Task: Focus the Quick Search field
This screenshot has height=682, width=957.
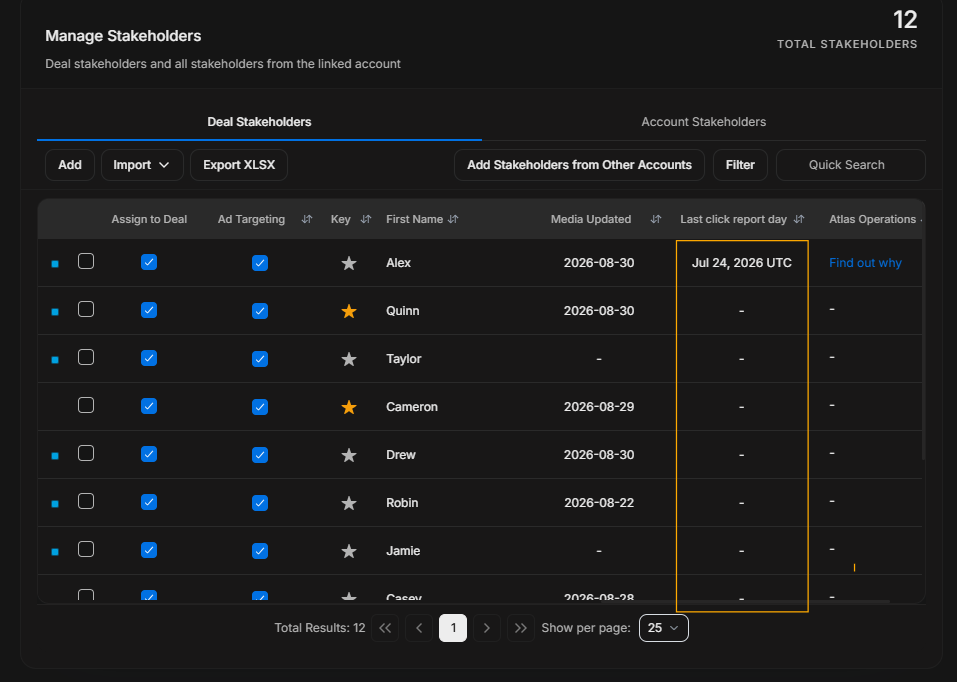Action: (x=851, y=165)
